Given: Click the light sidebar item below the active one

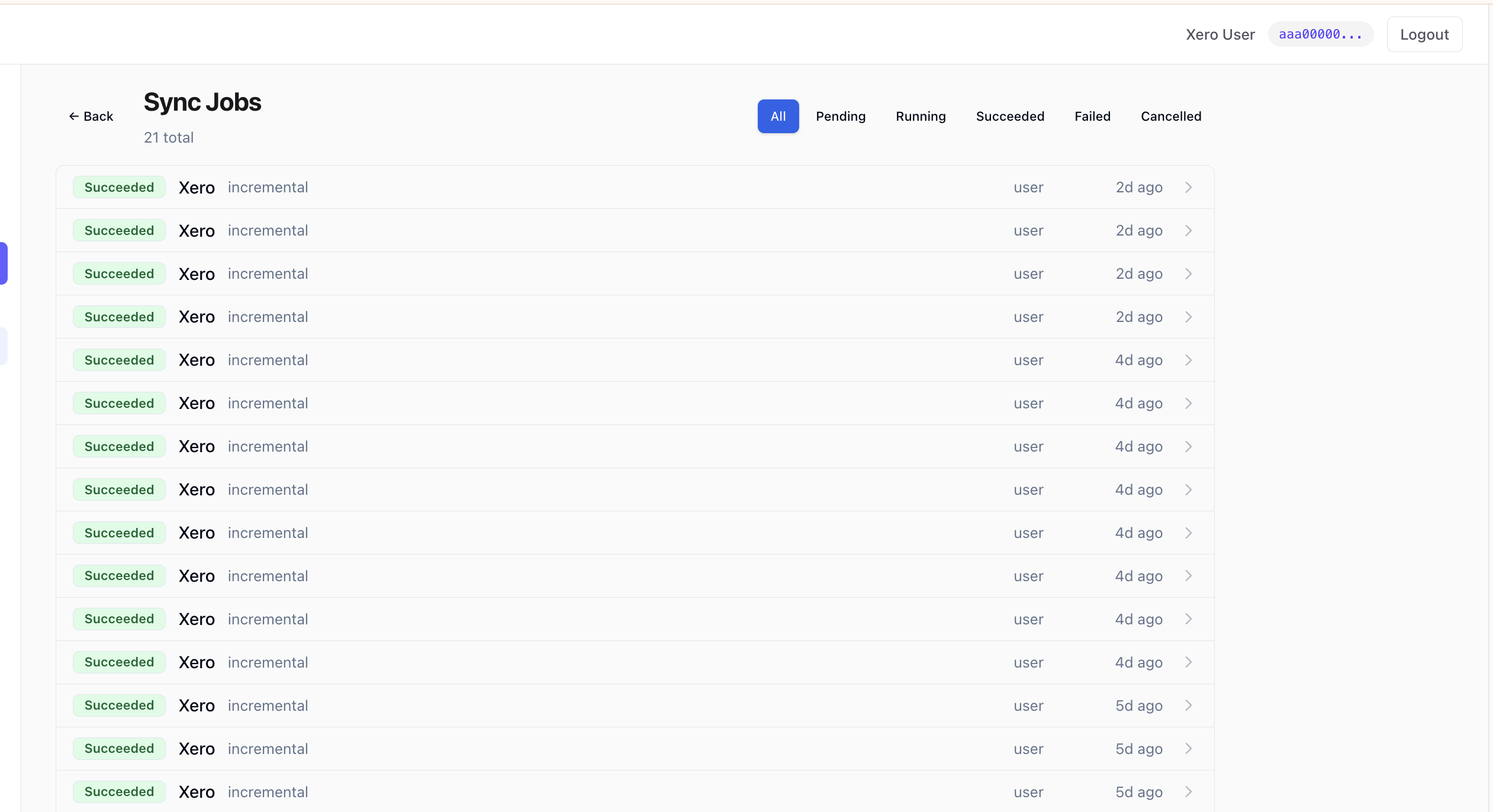Looking at the screenshot, I should tap(3, 346).
